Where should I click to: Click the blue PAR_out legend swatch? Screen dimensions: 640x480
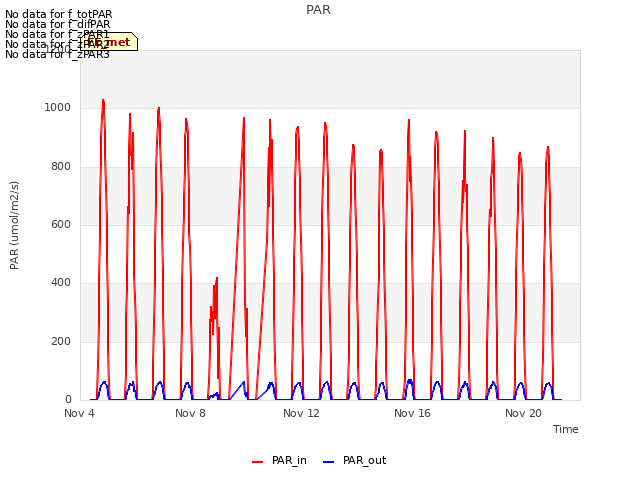coord(328,462)
